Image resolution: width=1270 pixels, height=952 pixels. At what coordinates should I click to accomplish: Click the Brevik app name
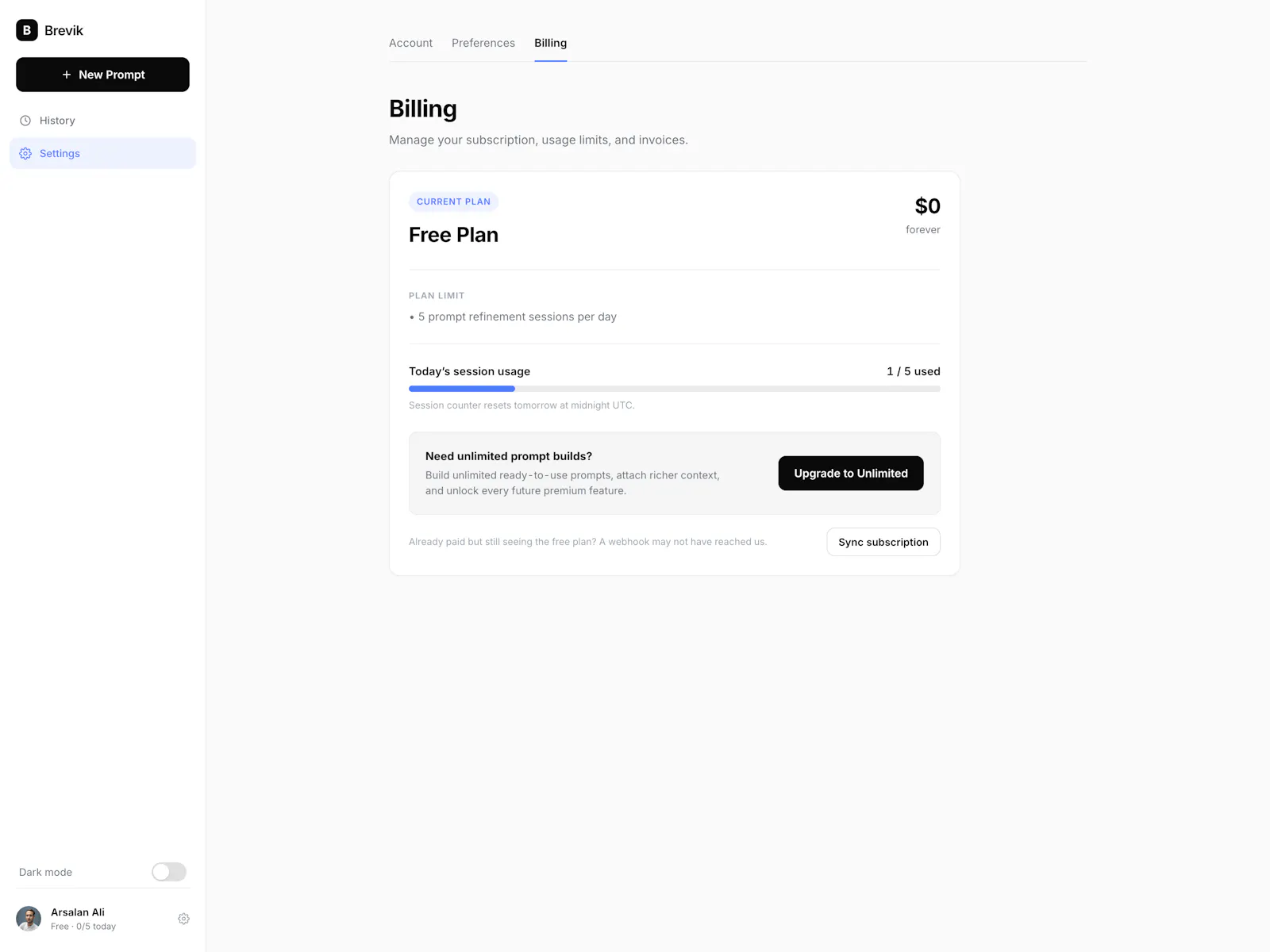click(63, 30)
